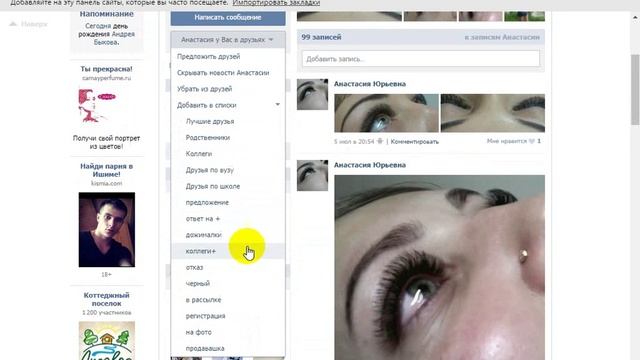The width and height of the screenshot is (640, 360).
Task: Click the Напоминание heading
Action: 107,14
